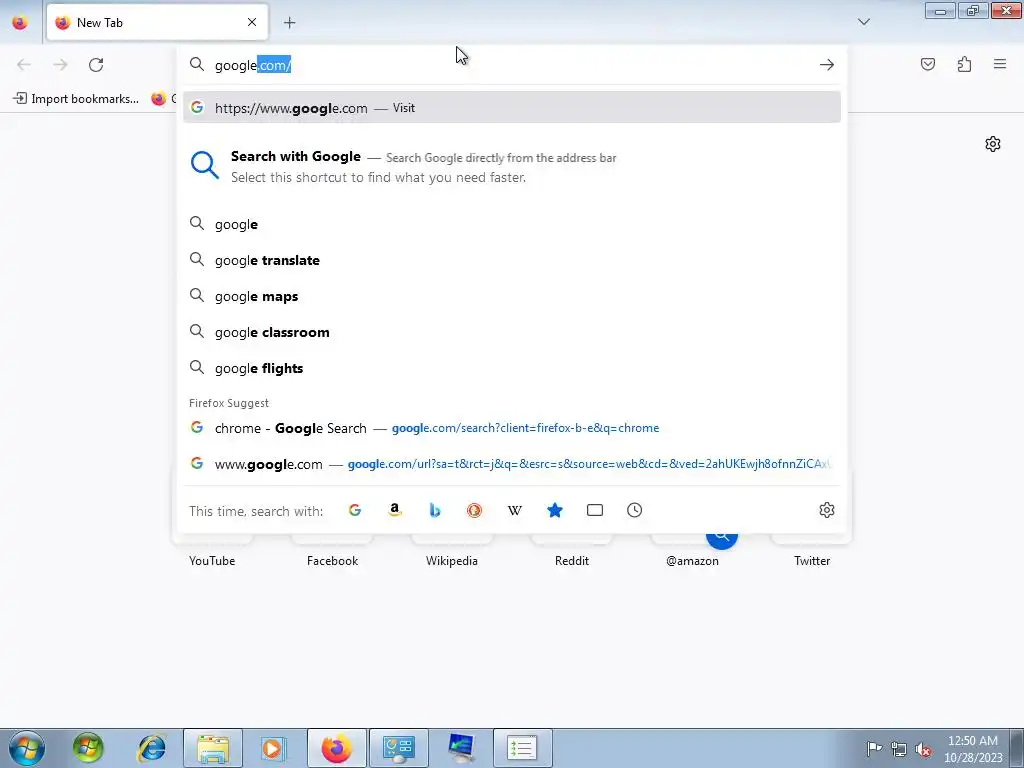Search this time with DuckDuckGo icon

click(474, 510)
